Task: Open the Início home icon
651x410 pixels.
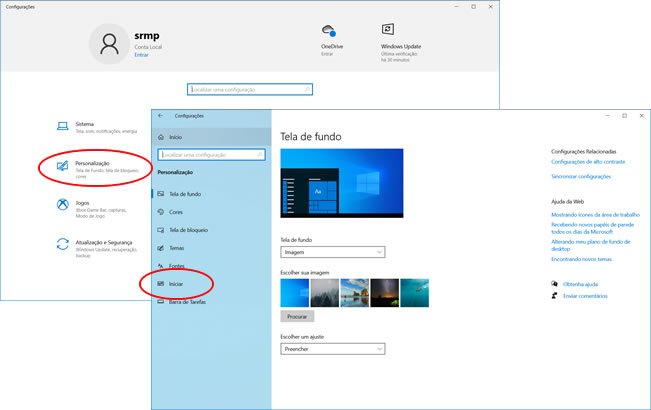Action: (x=161, y=137)
